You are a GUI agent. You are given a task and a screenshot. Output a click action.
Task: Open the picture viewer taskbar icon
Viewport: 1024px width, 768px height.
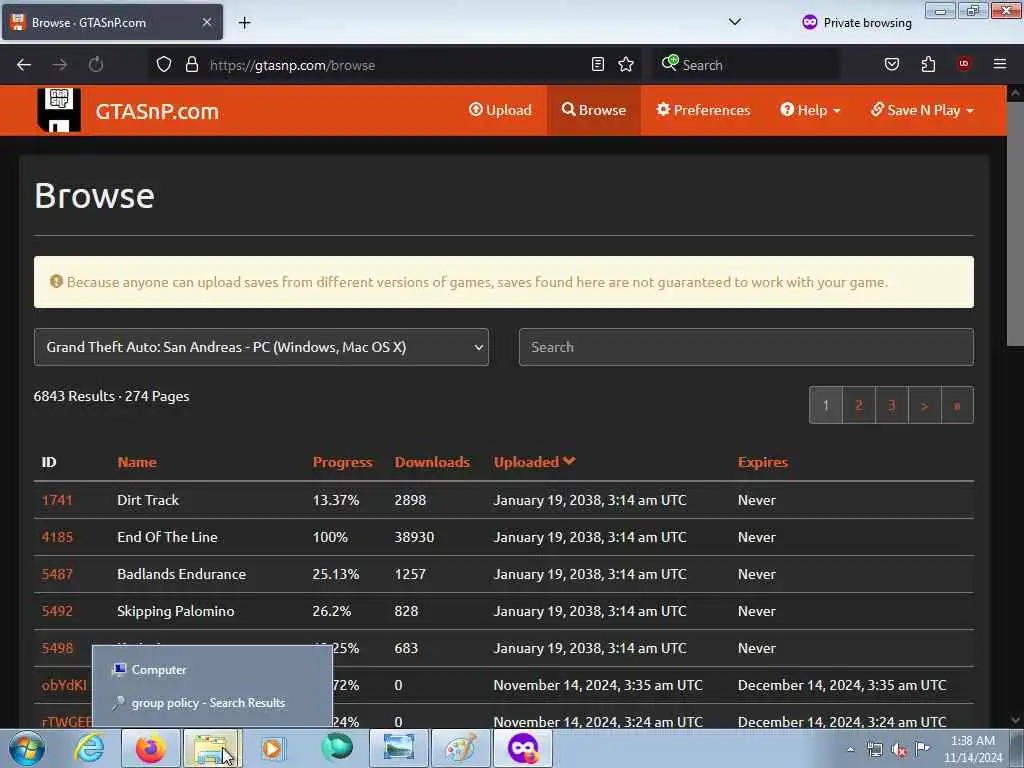(x=398, y=748)
